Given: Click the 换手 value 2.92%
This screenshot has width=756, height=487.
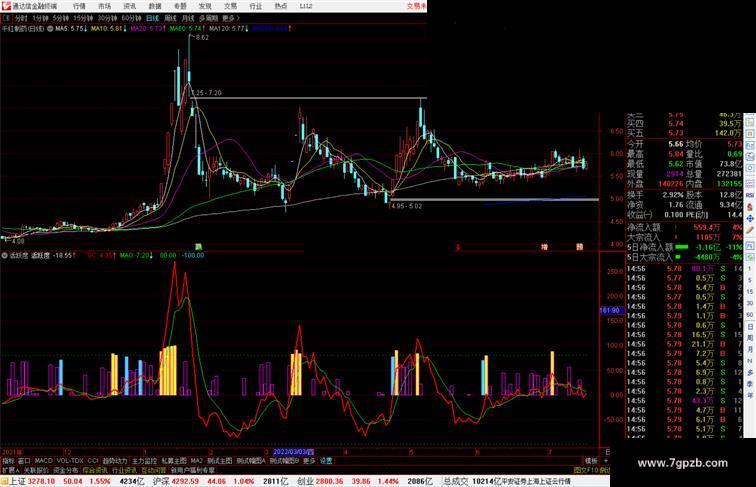Looking at the screenshot, I should coord(673,195).
